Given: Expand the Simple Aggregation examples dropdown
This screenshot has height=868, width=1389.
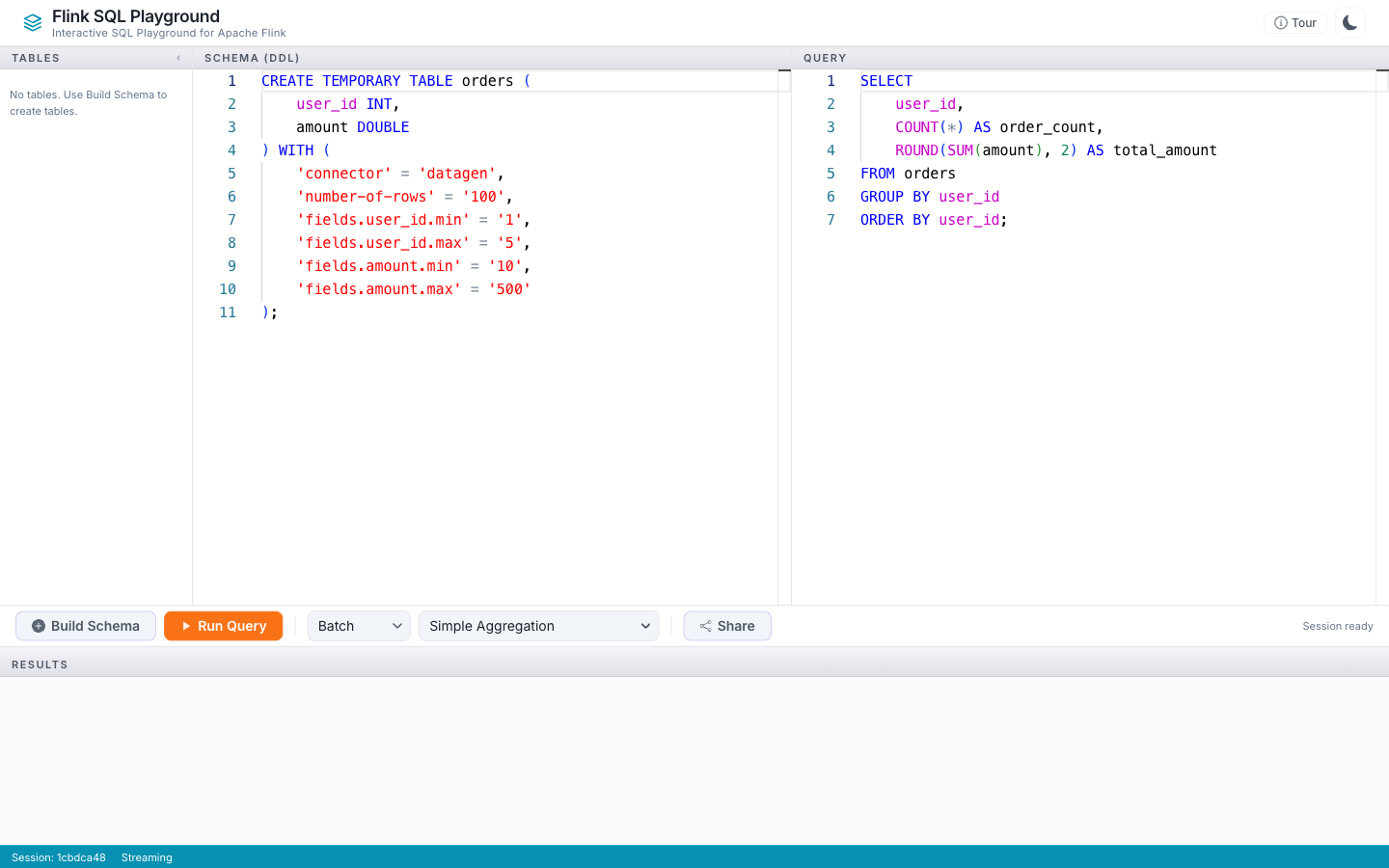Looking at the screenshot, I should coord(538,626).
